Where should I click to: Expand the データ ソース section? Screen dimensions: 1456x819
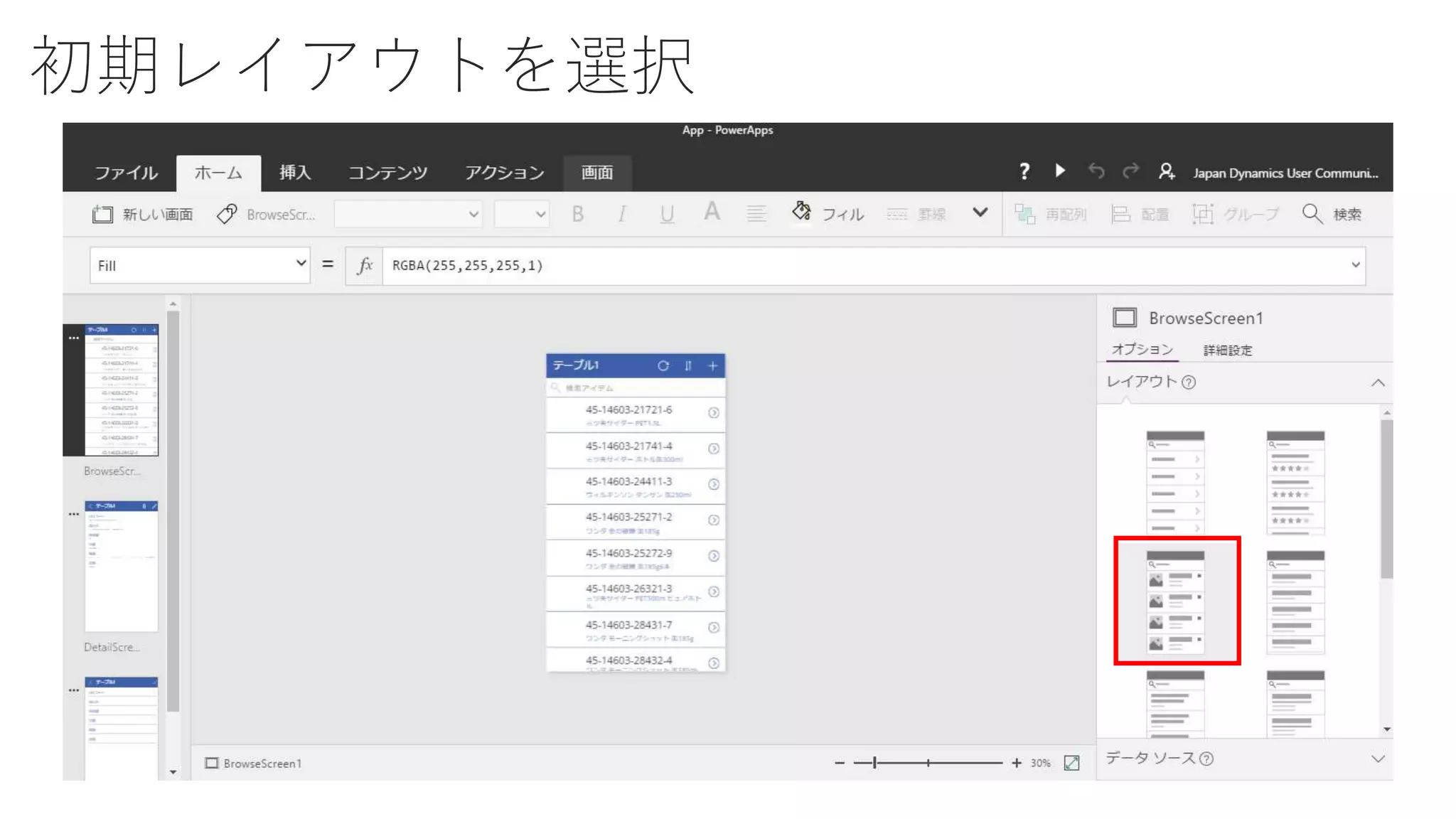tap(1378, 759)
